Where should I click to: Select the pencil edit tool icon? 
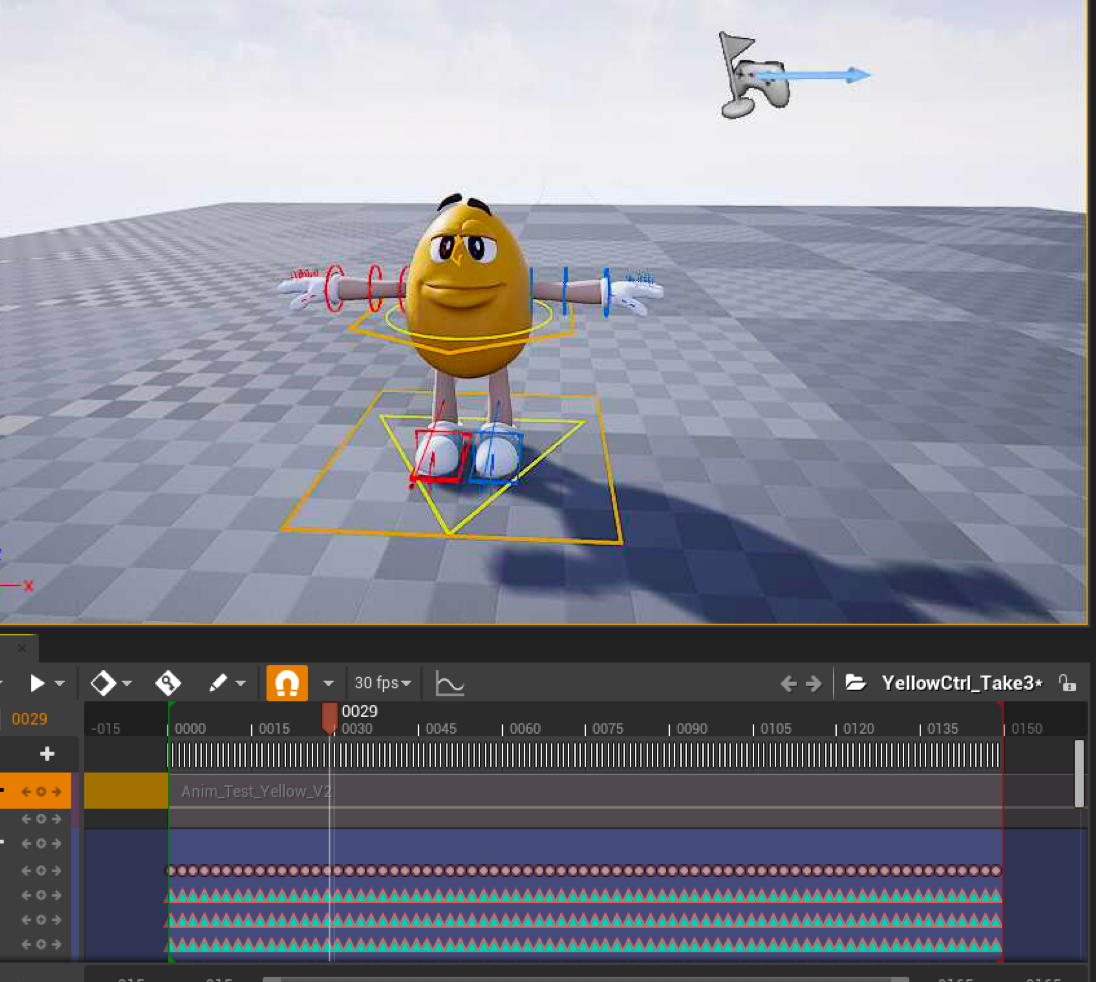point(217,683)
